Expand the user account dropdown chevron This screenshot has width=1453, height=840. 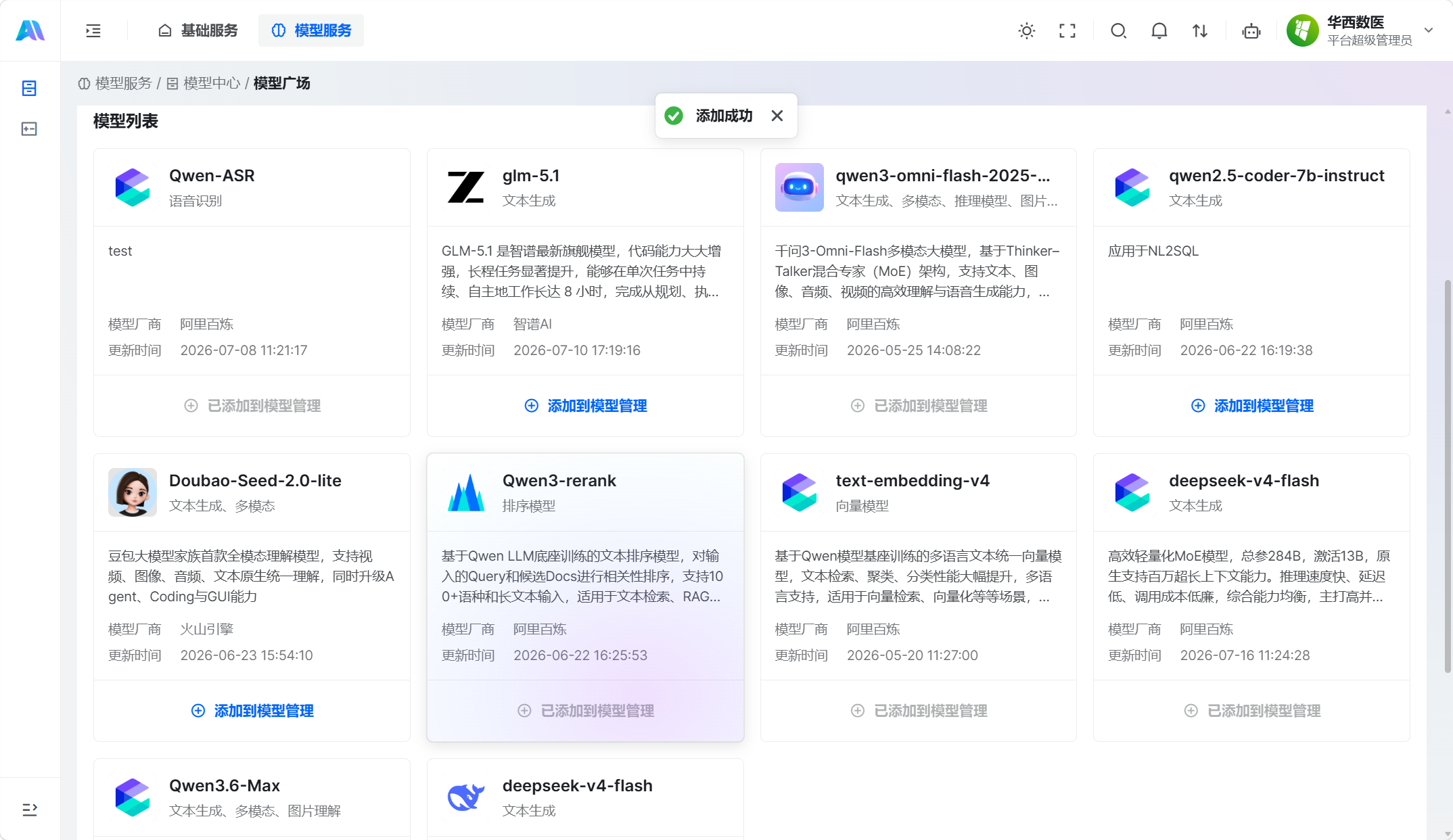(1429, 30)
